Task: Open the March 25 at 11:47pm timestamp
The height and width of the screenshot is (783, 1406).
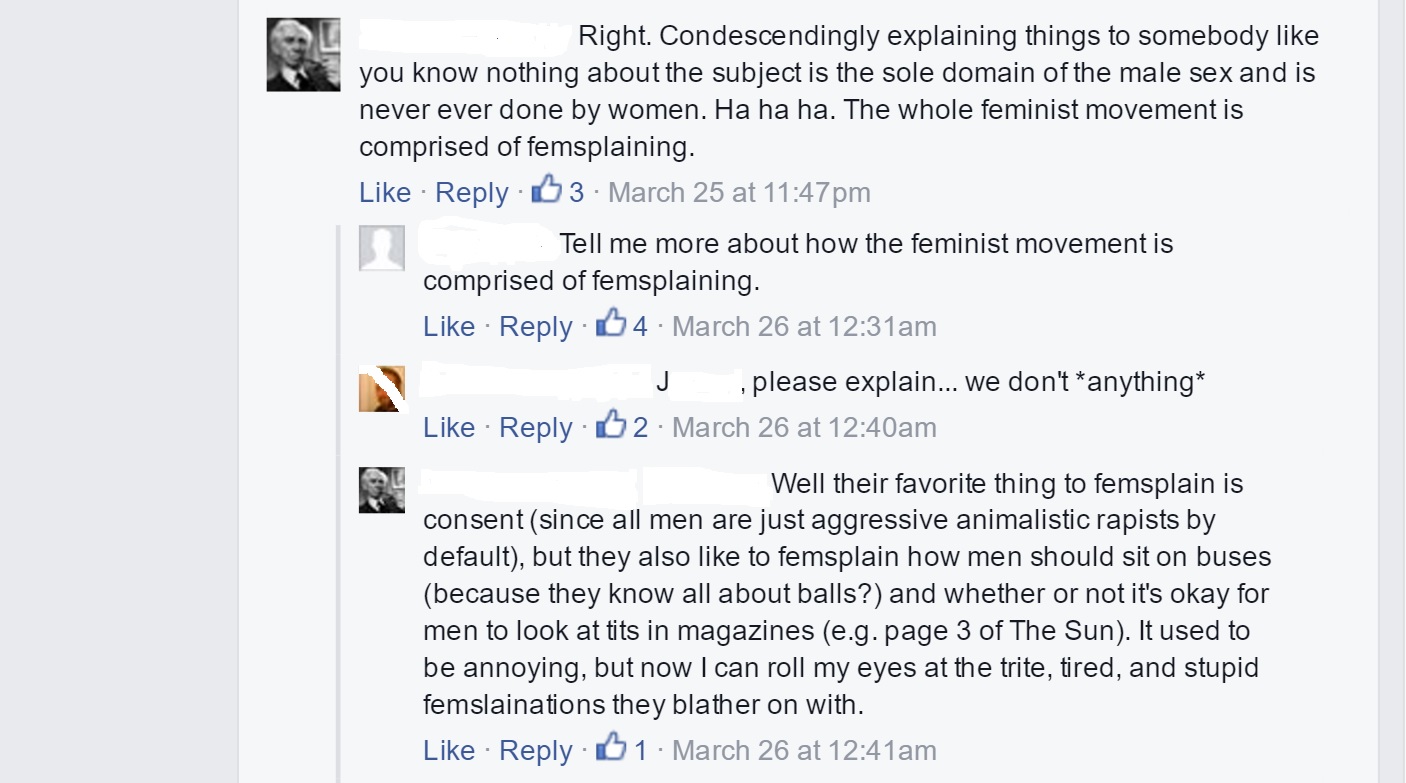Action: 739,192
